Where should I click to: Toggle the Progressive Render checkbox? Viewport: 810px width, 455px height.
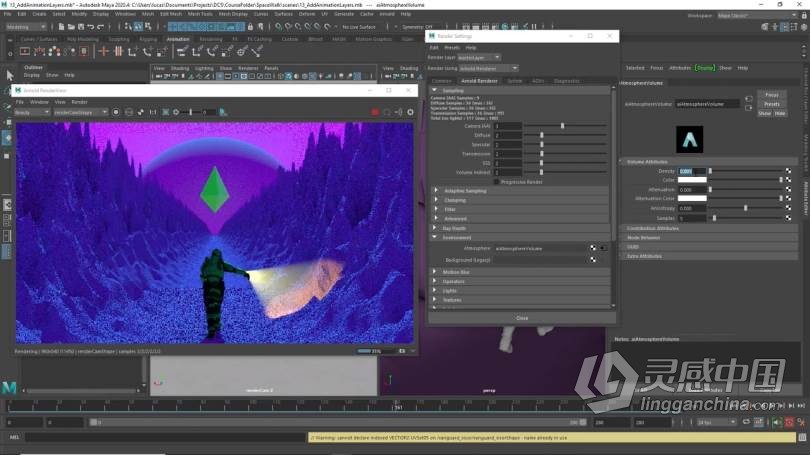tap(496, 182)
